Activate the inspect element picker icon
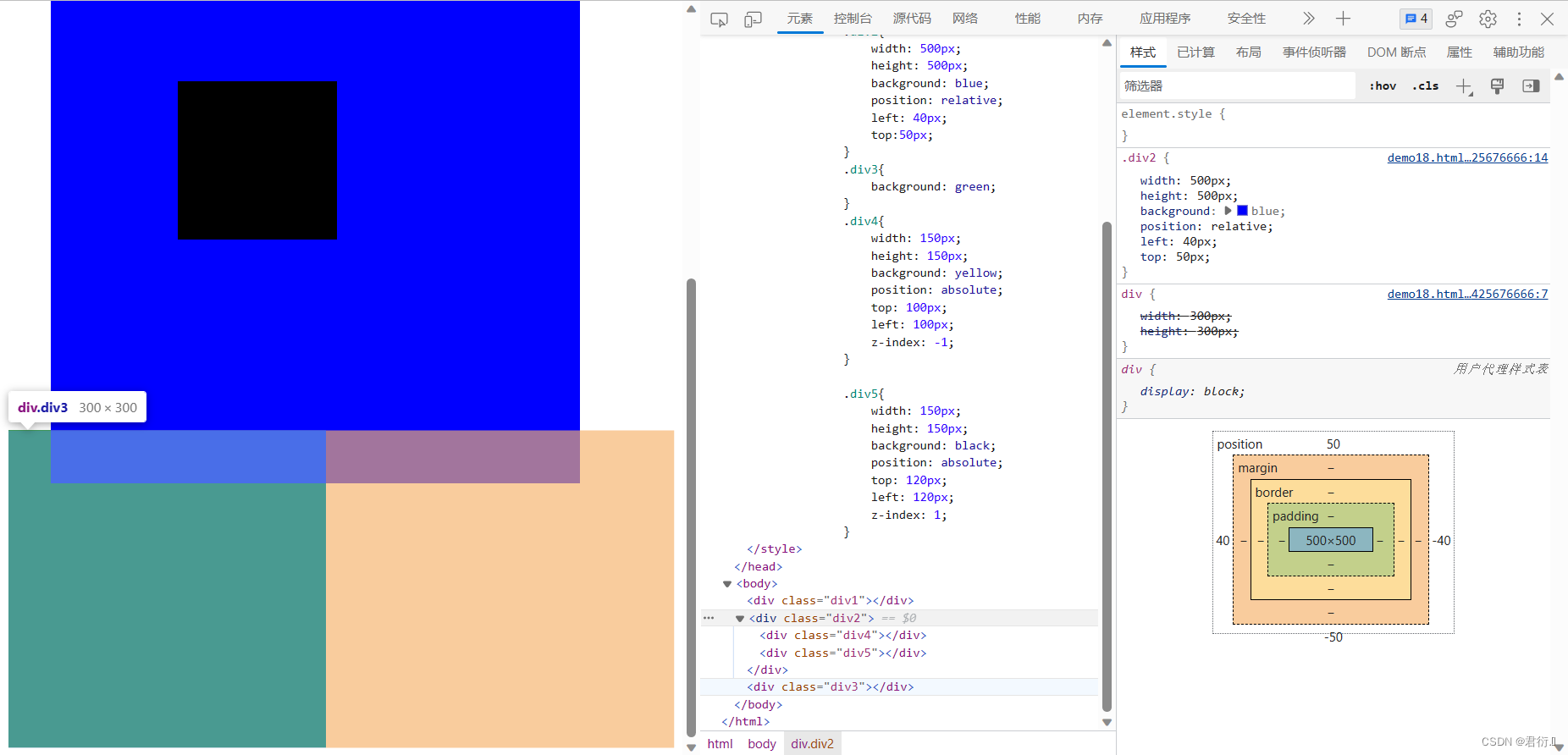This screenshot has width=1568, height=755. [719, 19]
